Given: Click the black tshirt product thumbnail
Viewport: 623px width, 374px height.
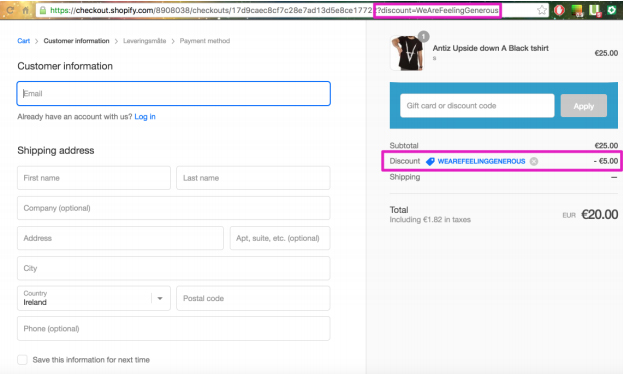Looking at the screenshot, I should click(407, 52).
